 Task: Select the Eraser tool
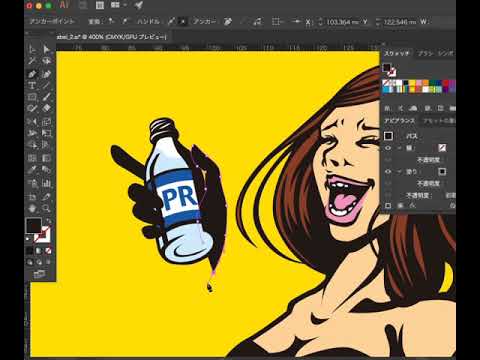pyautogui.click(x=46, y=108)
